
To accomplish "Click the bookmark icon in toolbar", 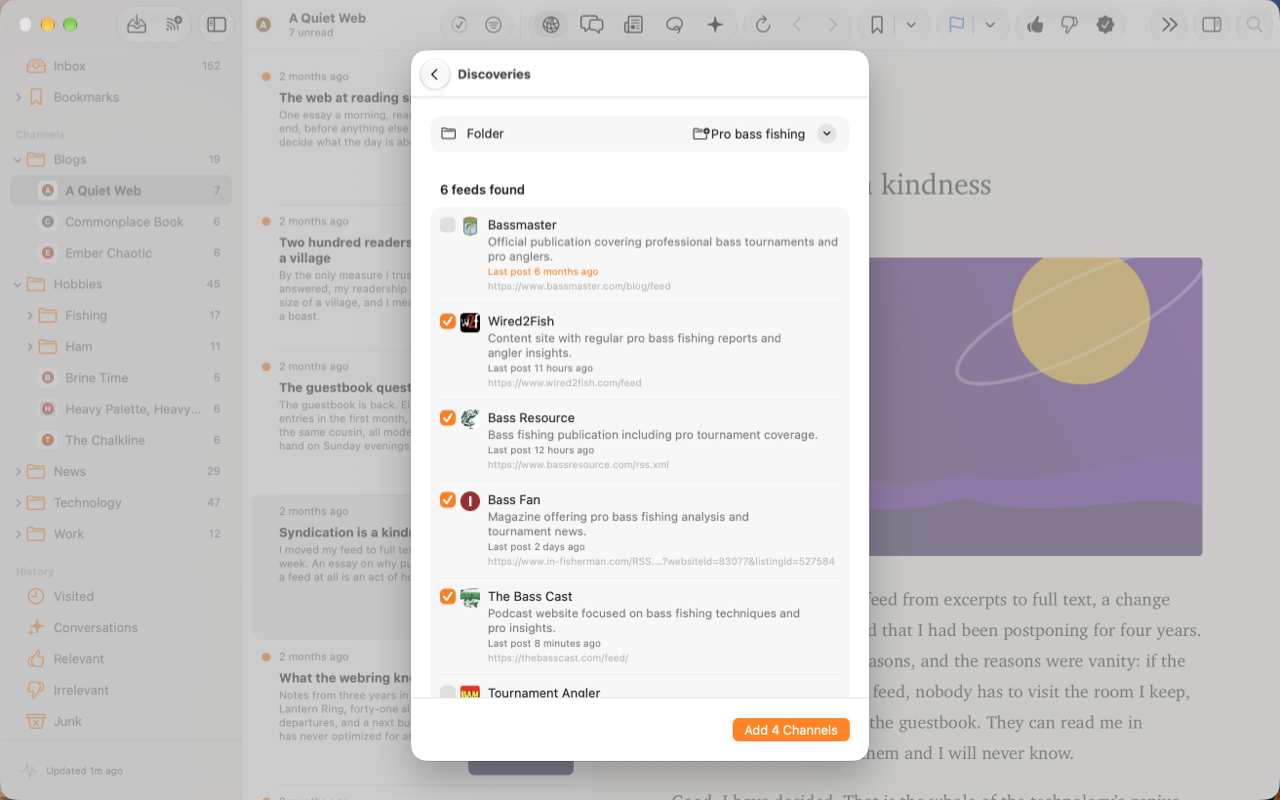I will (877, 25).
